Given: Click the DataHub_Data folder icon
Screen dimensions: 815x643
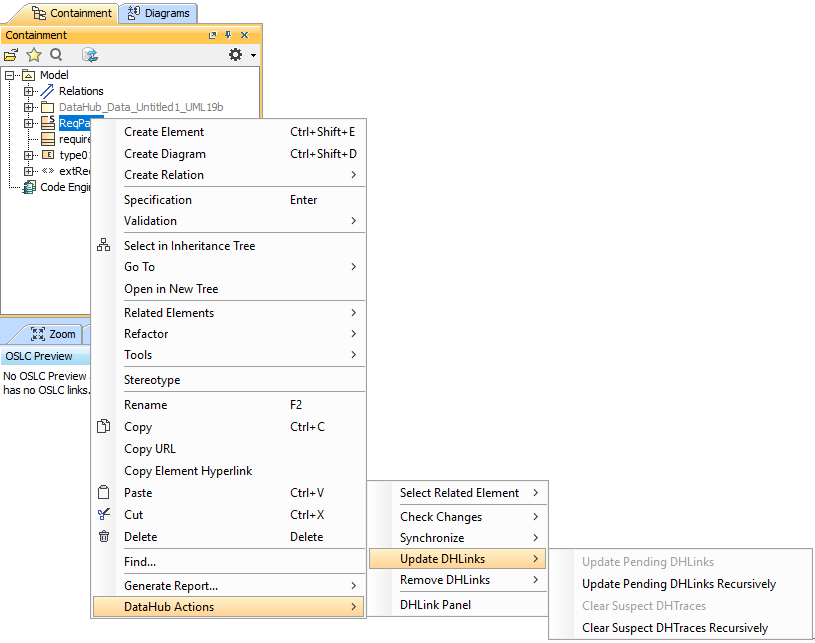Looking at the screenshot, I should tap(47, 108).
